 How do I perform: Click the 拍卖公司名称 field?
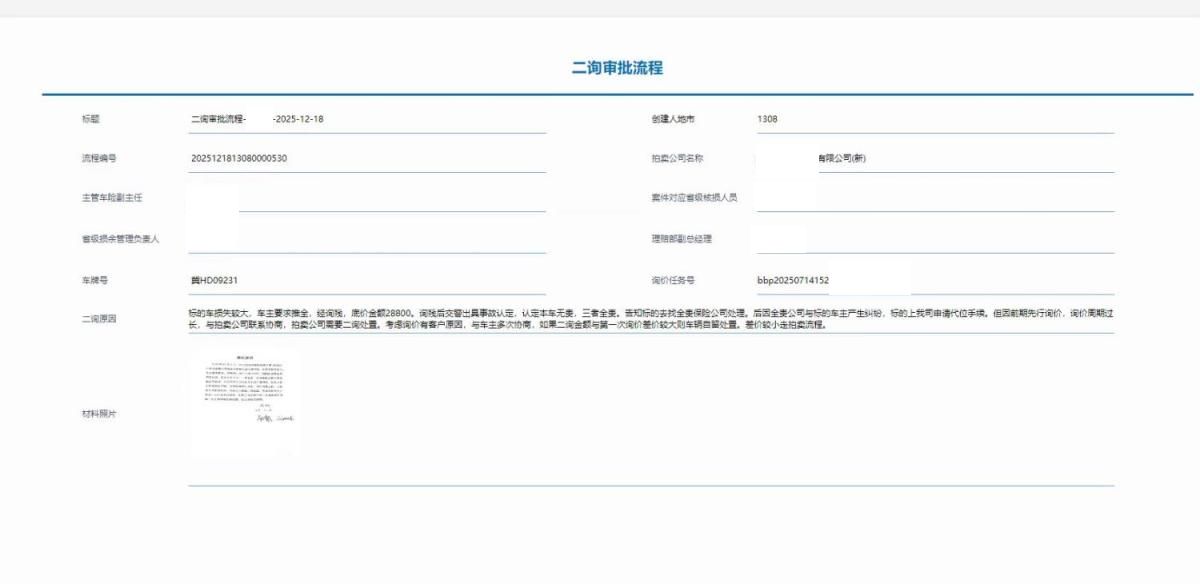click(x=934, y=158)
